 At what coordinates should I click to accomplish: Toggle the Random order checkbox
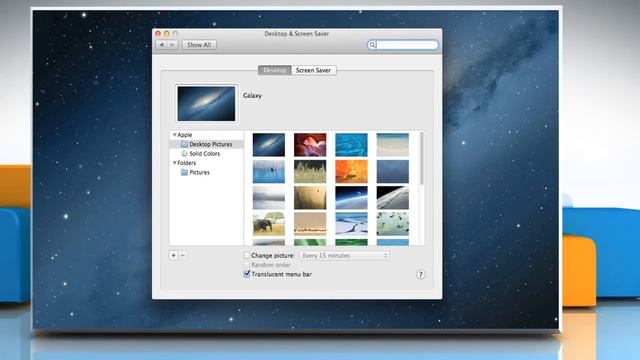tap(247, 265)
